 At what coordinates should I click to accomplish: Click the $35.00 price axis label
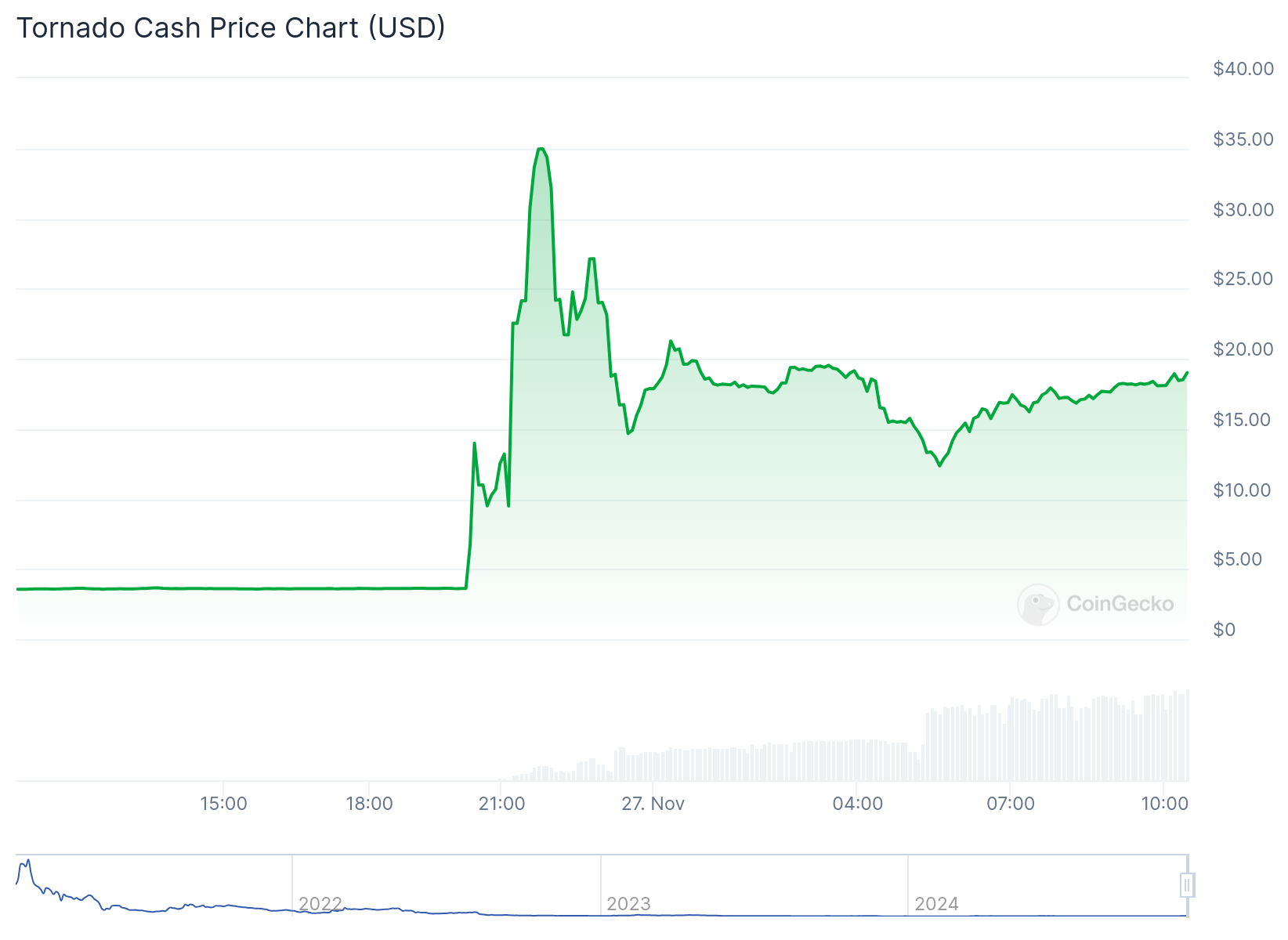click(x=1243, y=139)
